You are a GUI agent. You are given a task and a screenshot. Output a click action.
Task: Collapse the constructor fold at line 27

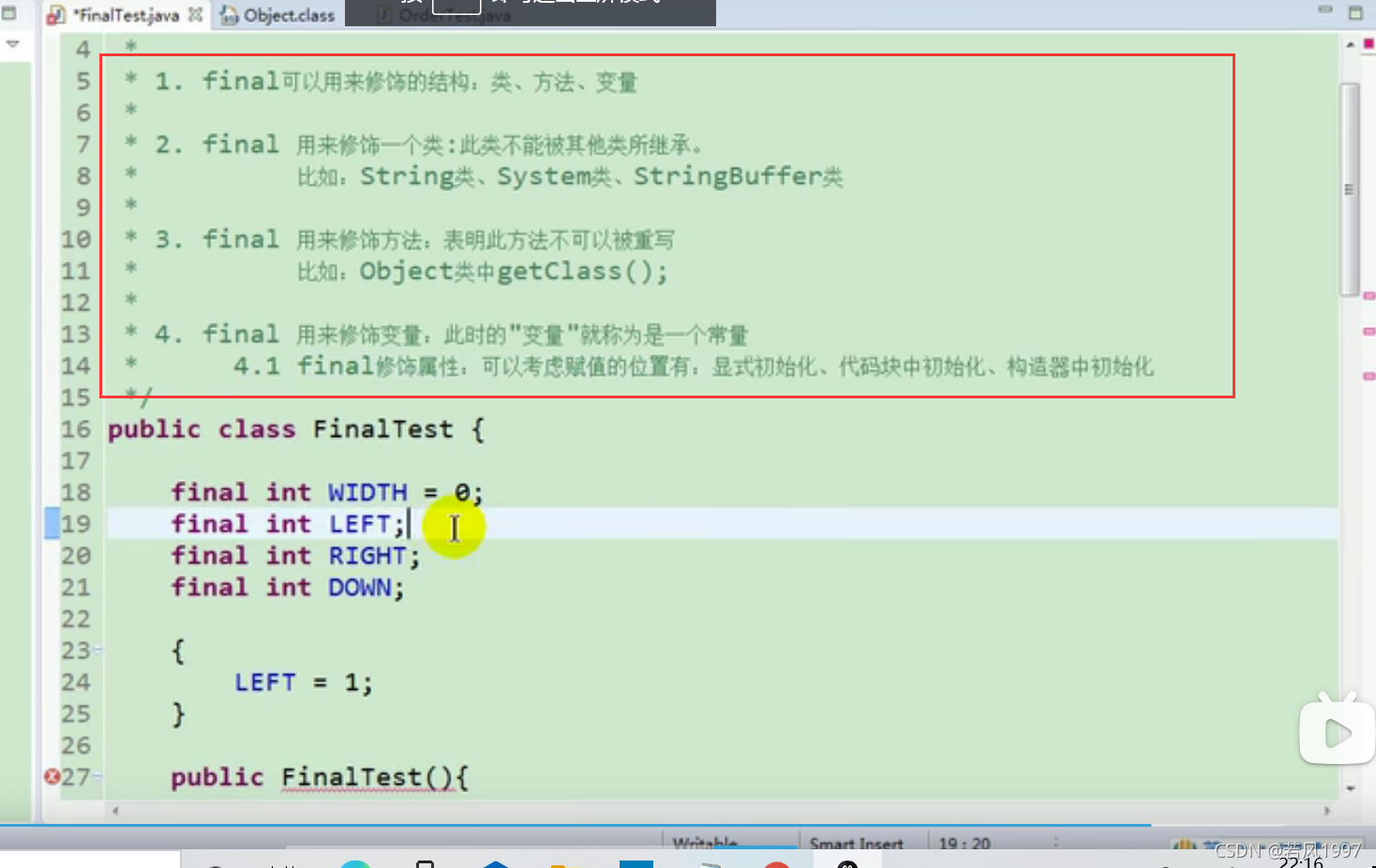coord(98,776)
